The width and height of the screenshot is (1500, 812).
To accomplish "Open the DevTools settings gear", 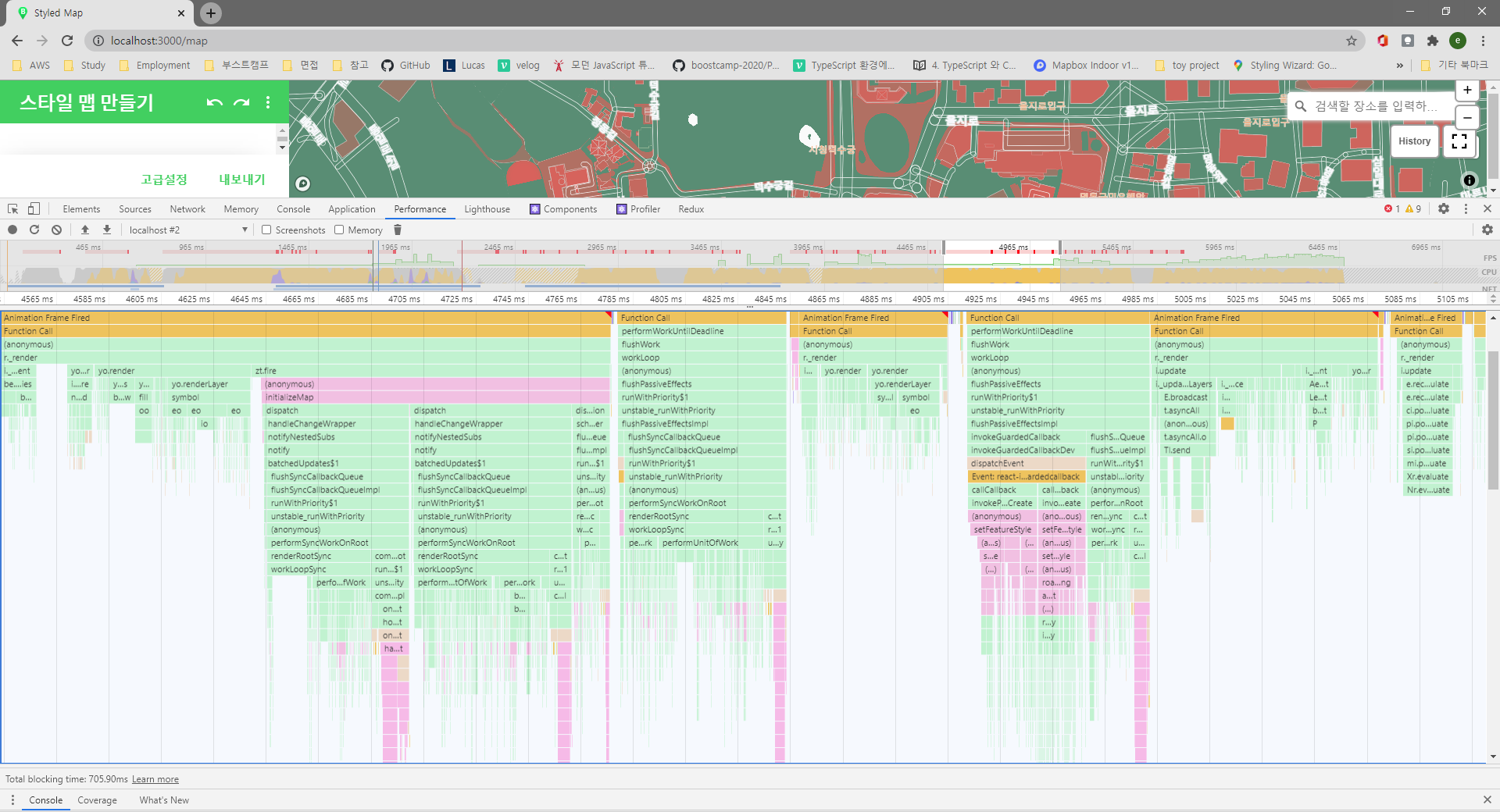I will pyautogui.click(x=1444, y=208).
